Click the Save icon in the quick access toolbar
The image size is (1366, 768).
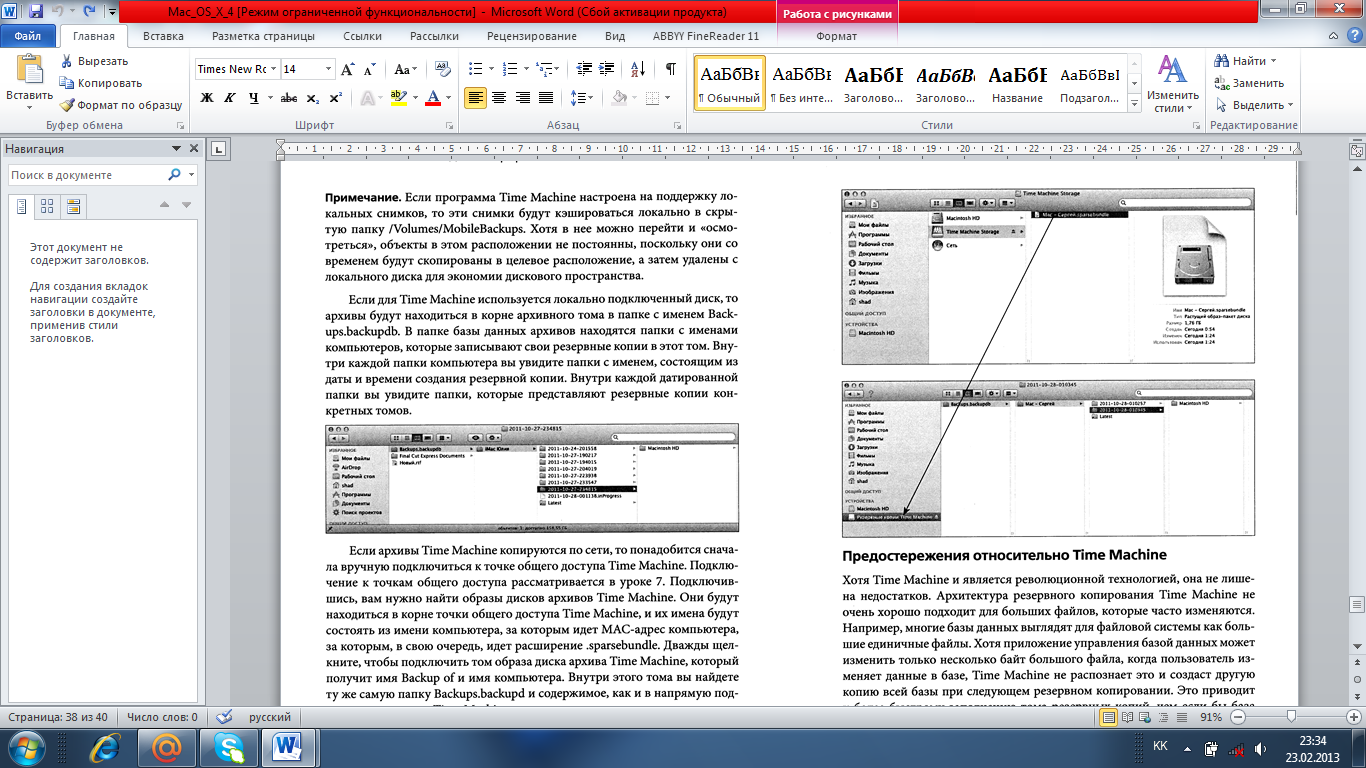tap(36, 13)
